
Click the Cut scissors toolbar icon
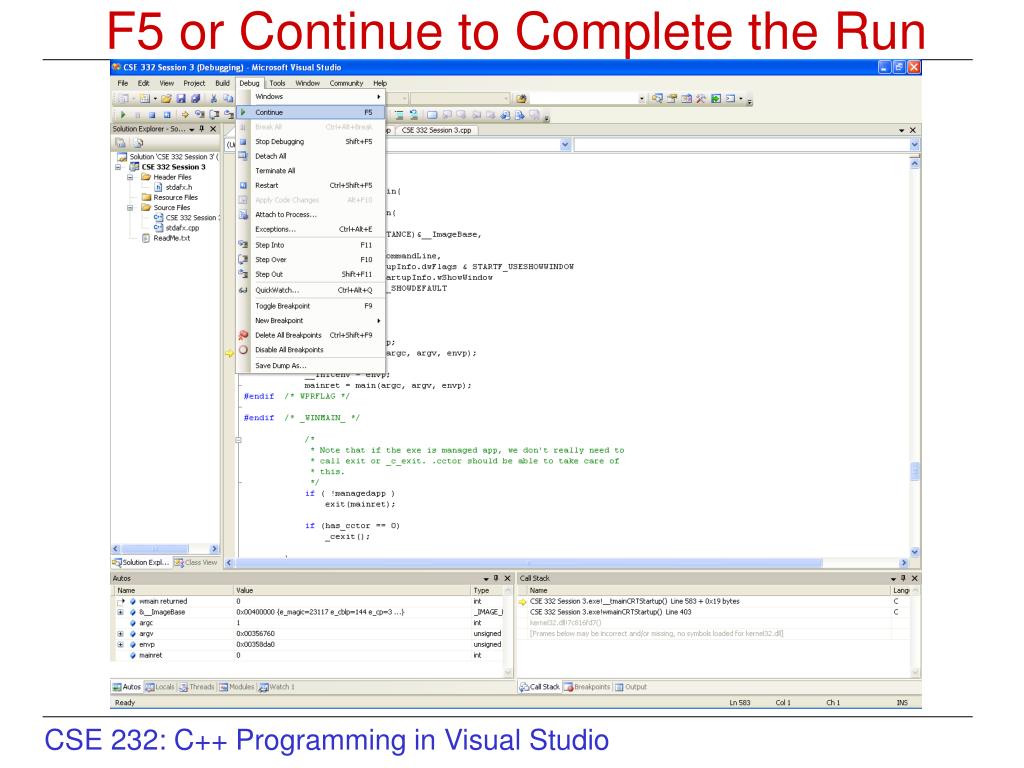214,99
